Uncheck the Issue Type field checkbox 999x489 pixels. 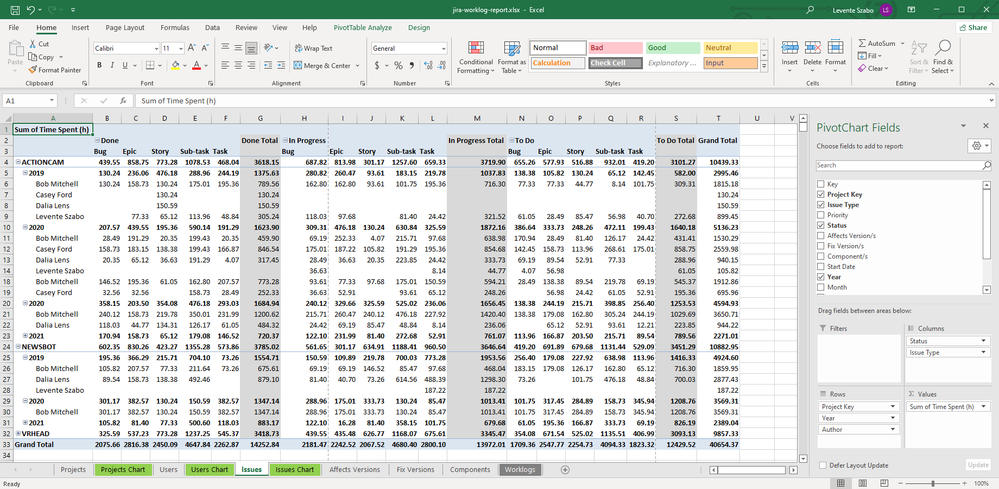click(x=820, y=205)
